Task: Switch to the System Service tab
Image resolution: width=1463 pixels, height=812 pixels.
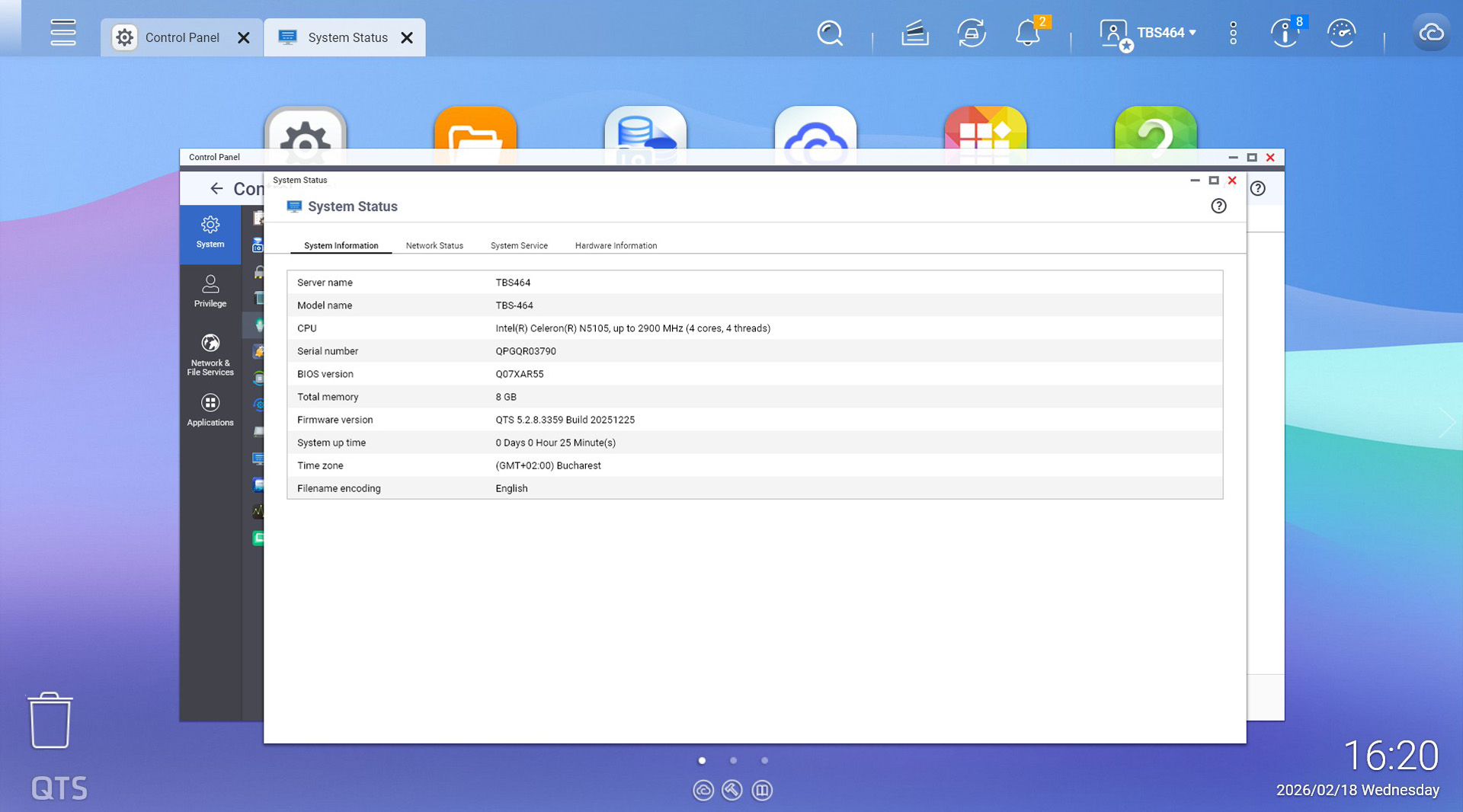Action: [519, 245]
